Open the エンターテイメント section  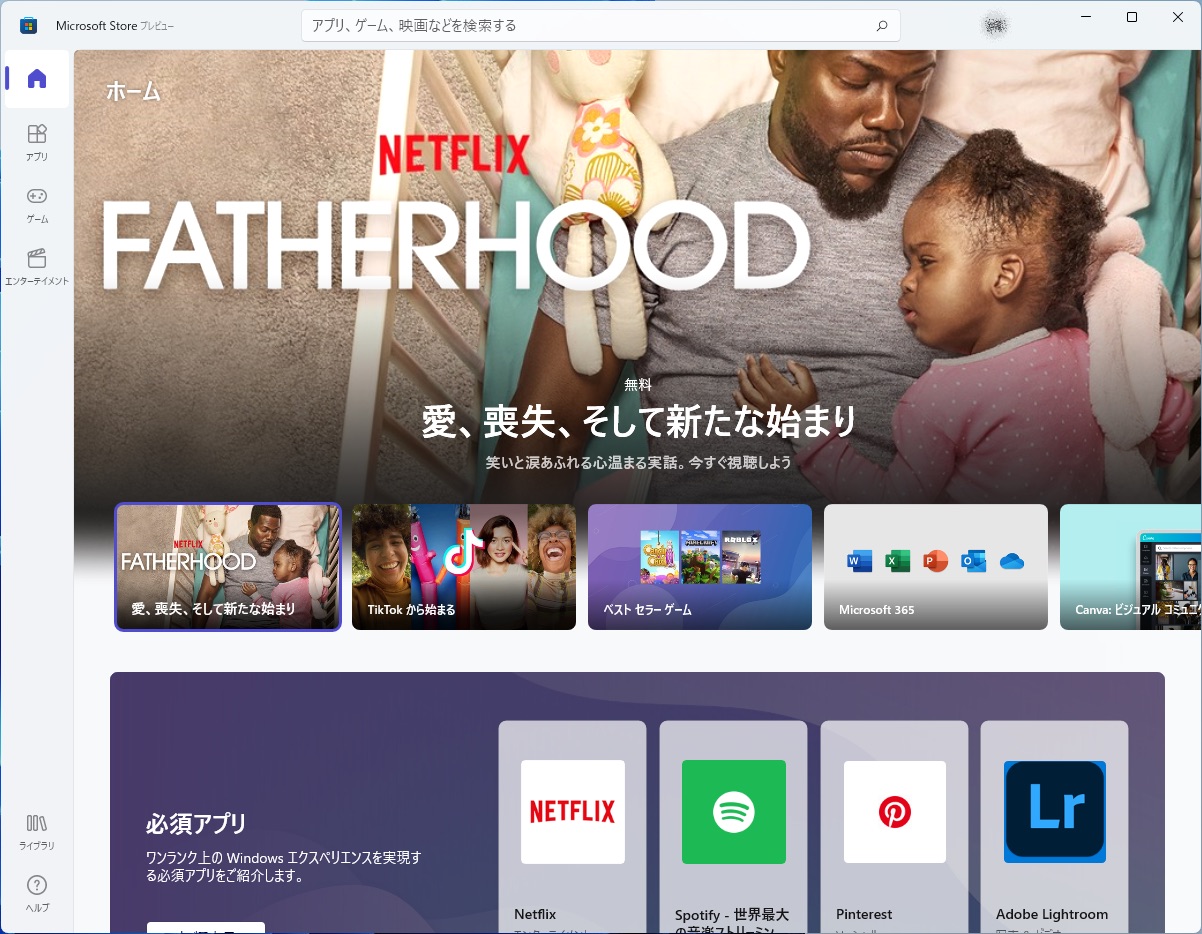click(37, 266)
